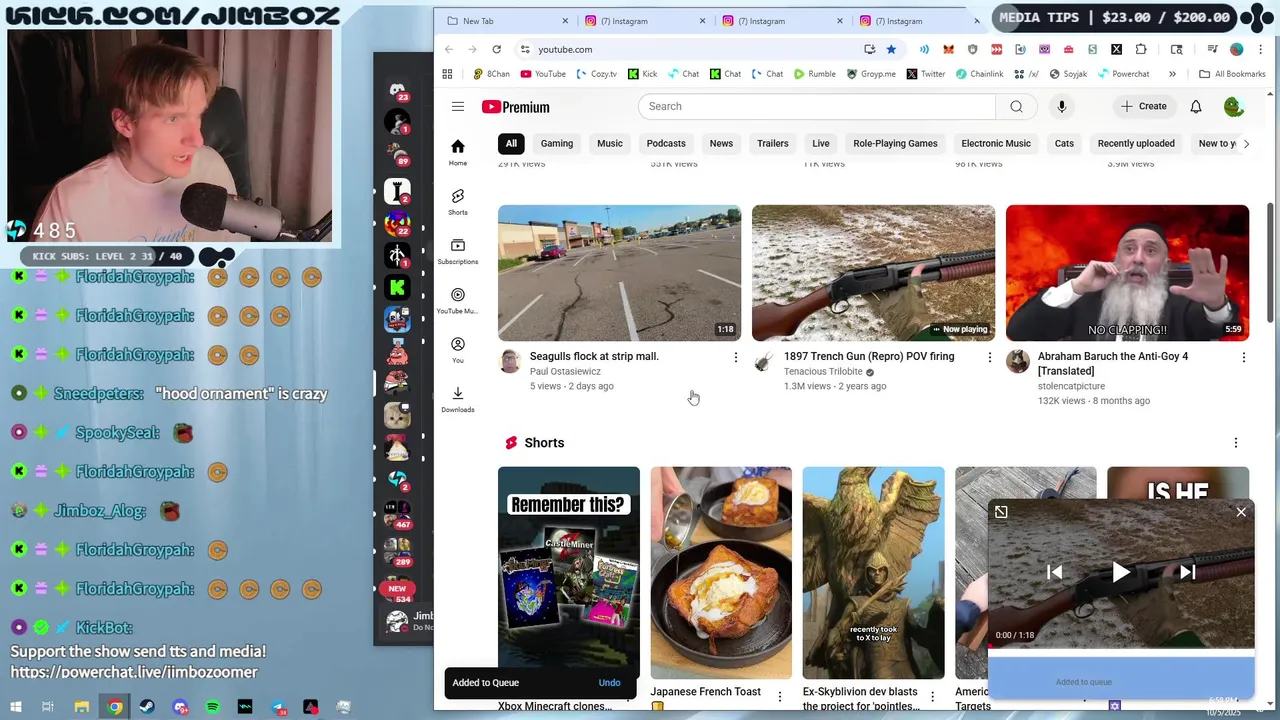Viewport: 1280px width, 720px height.
Task: Open Chrome three-dot menu
Action: [1260, 49]
